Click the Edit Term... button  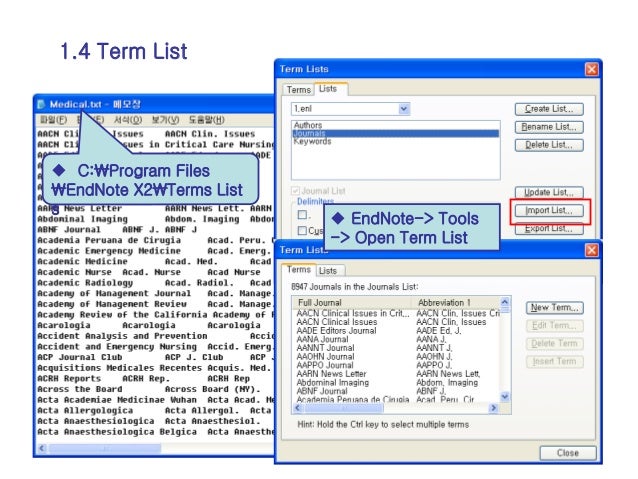tap(555, 326)
